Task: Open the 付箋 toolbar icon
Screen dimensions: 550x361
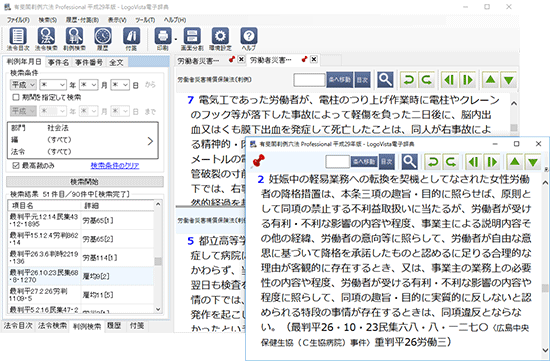Action: tap(131, 39)
